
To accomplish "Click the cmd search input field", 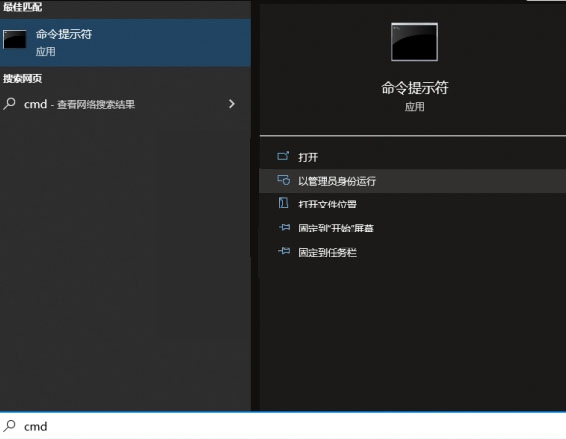I will coord(283,426).
